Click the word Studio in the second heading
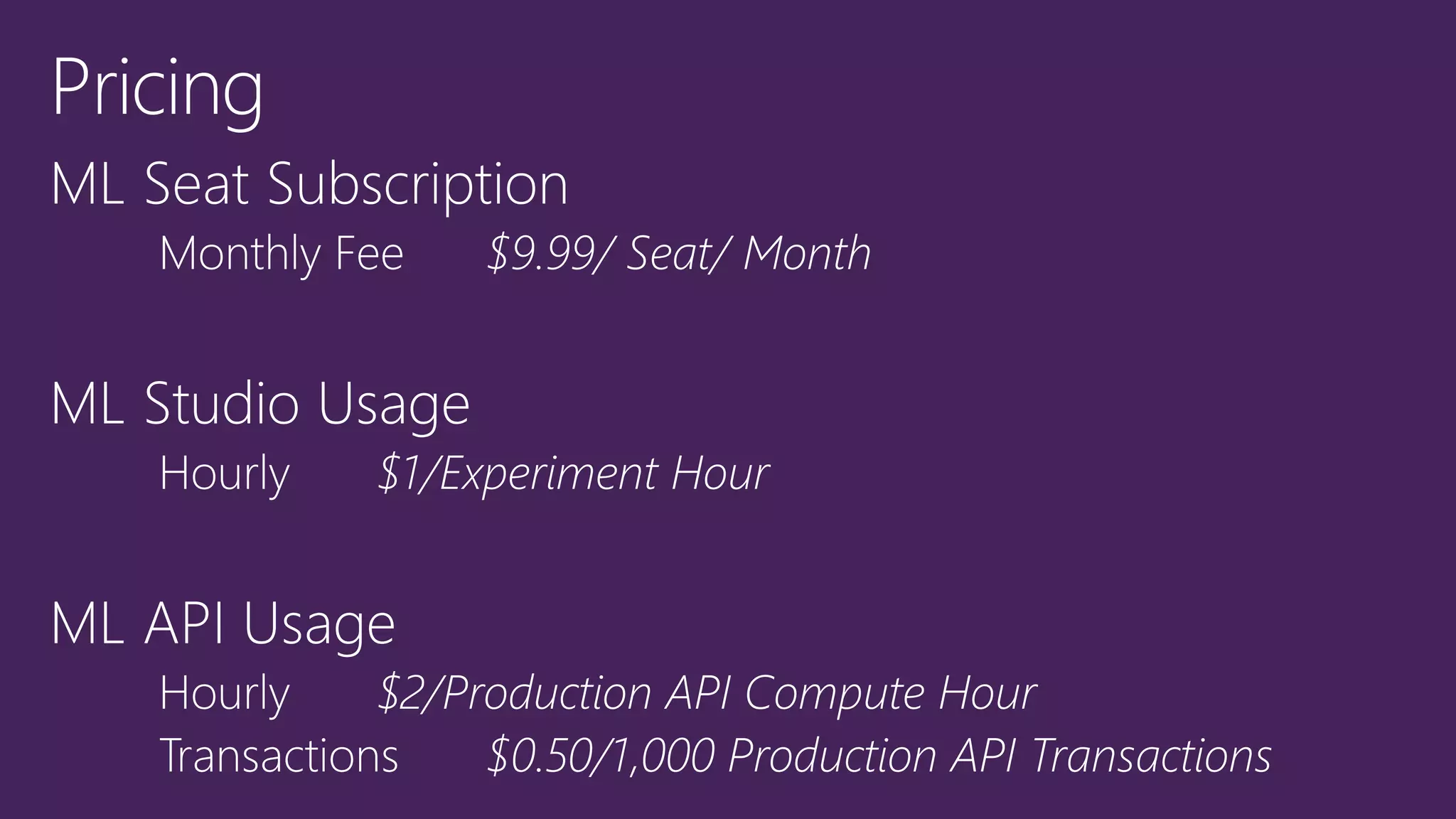Image resolution: width=1456 pixels, height=819 pixels. point(222,404)
